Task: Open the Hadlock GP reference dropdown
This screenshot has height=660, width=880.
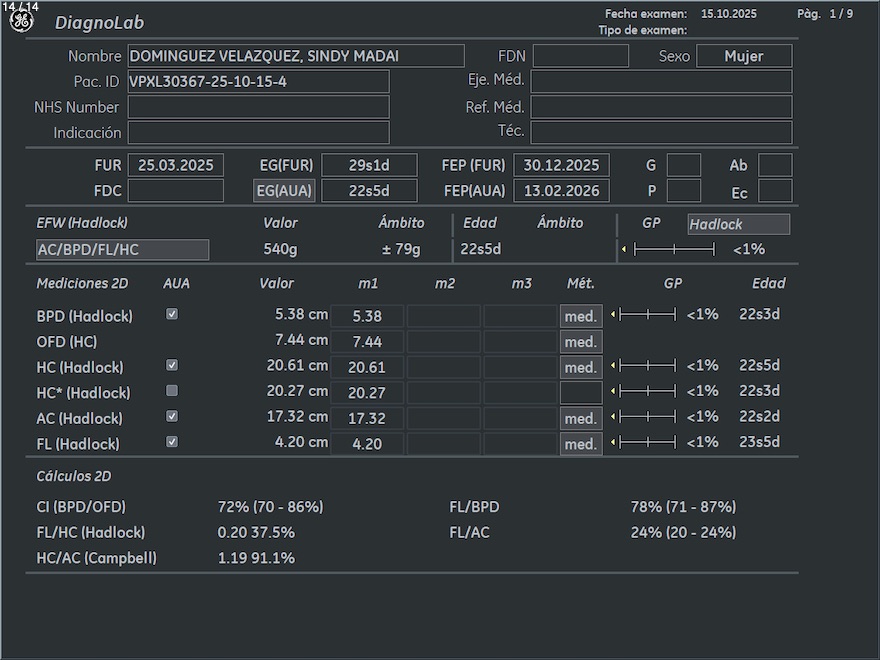Action: click(738, 225)
